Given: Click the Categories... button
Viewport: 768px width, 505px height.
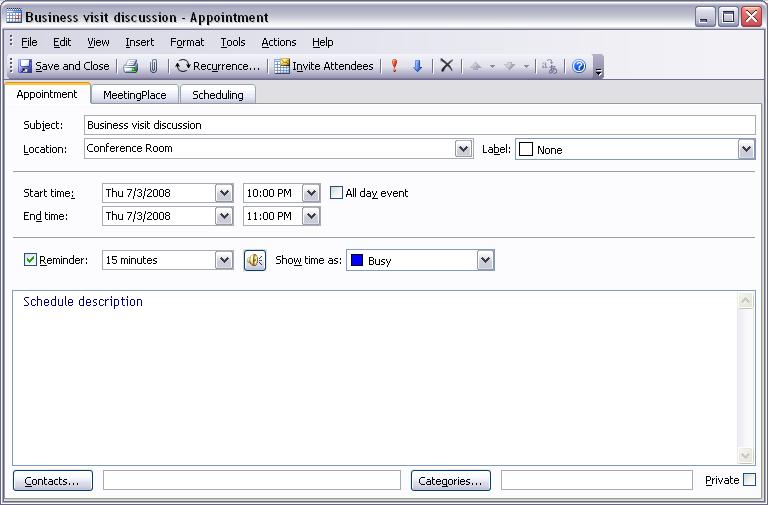Looking at the screenshot, I should pos(450,481).
